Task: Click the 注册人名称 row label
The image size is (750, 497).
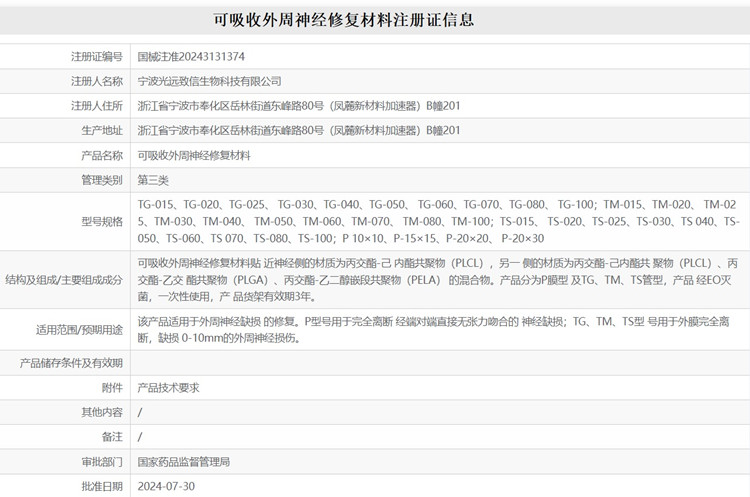Action: [x=97, y=81]
